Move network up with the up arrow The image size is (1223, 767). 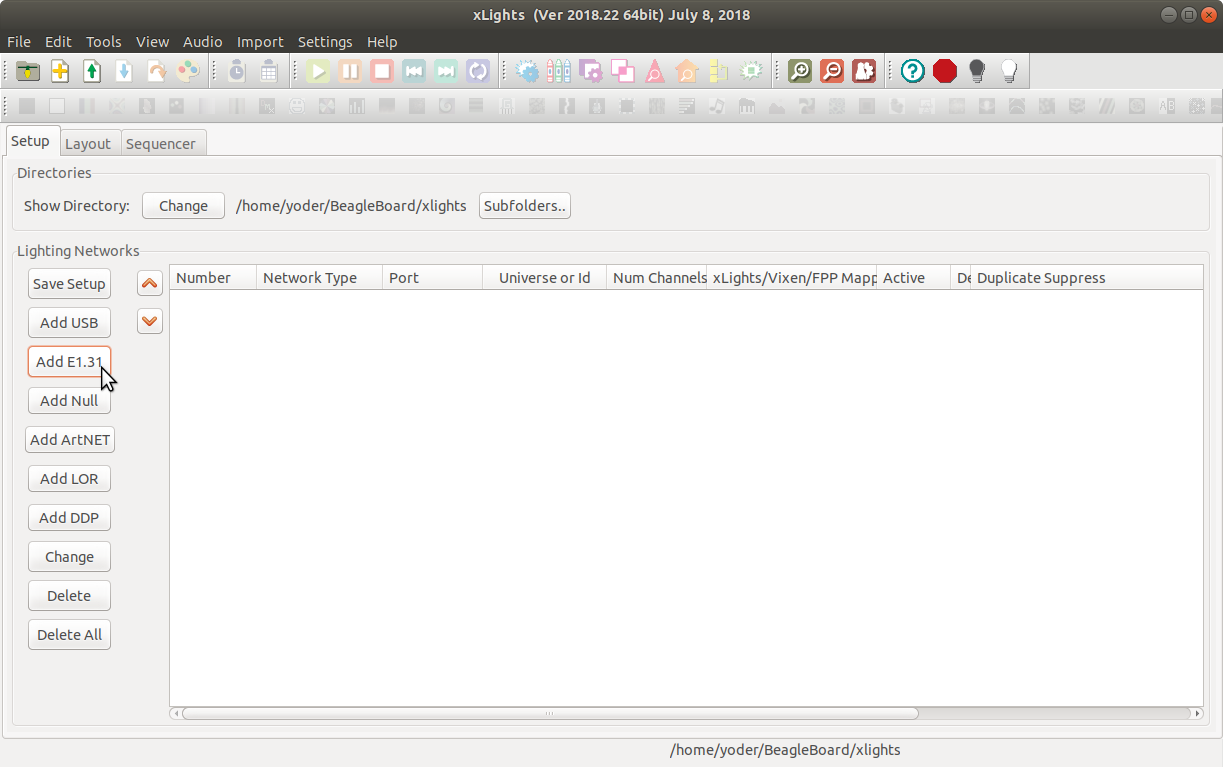150,284
